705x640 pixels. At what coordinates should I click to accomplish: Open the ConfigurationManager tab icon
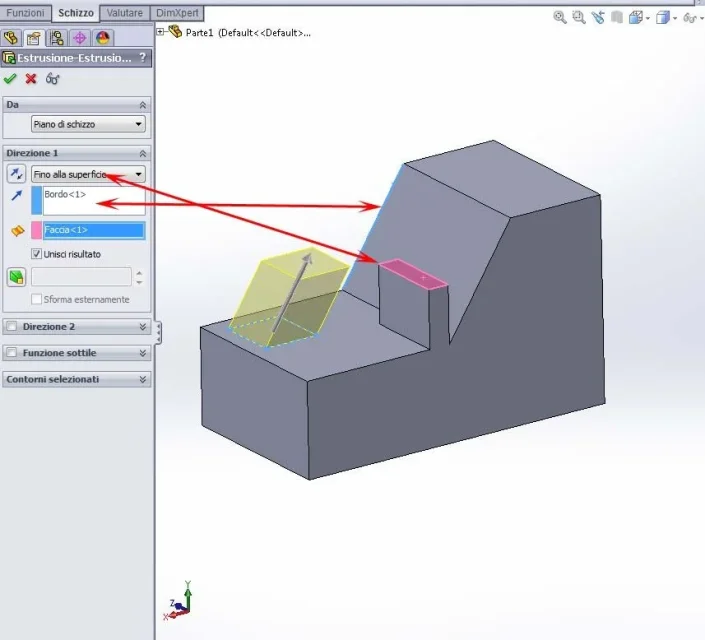click(x=57, y=38)
